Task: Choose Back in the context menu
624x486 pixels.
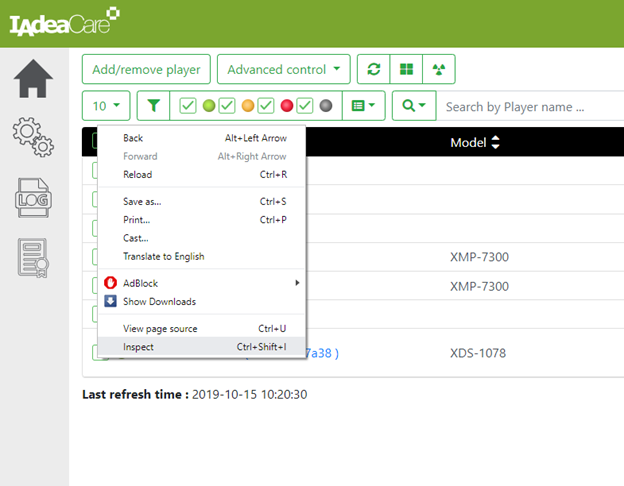Action: click(x=202, y=138)
